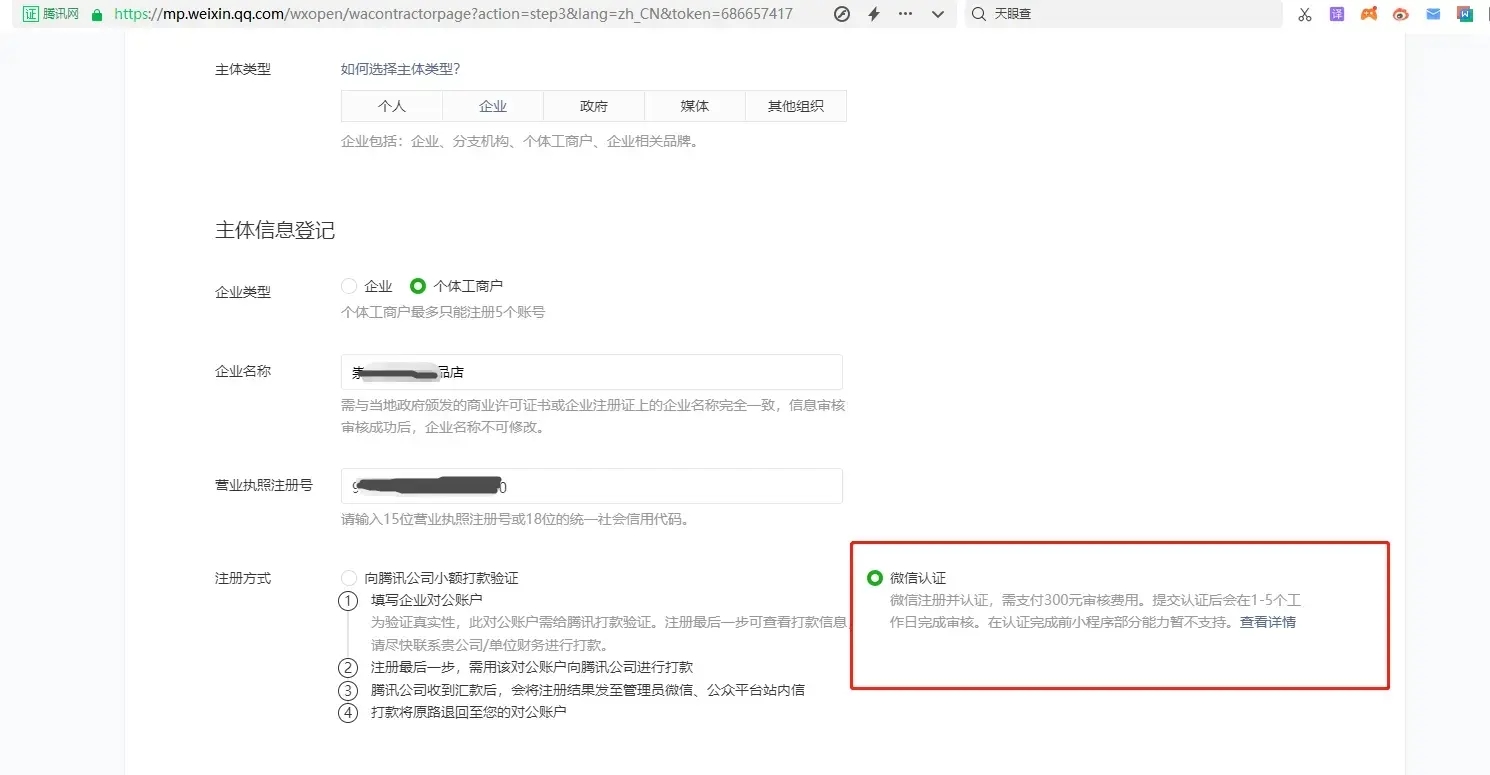Screen dimensions: 1490x775
Task: Select the 微信认证 radio option
Action: [875, 578]
